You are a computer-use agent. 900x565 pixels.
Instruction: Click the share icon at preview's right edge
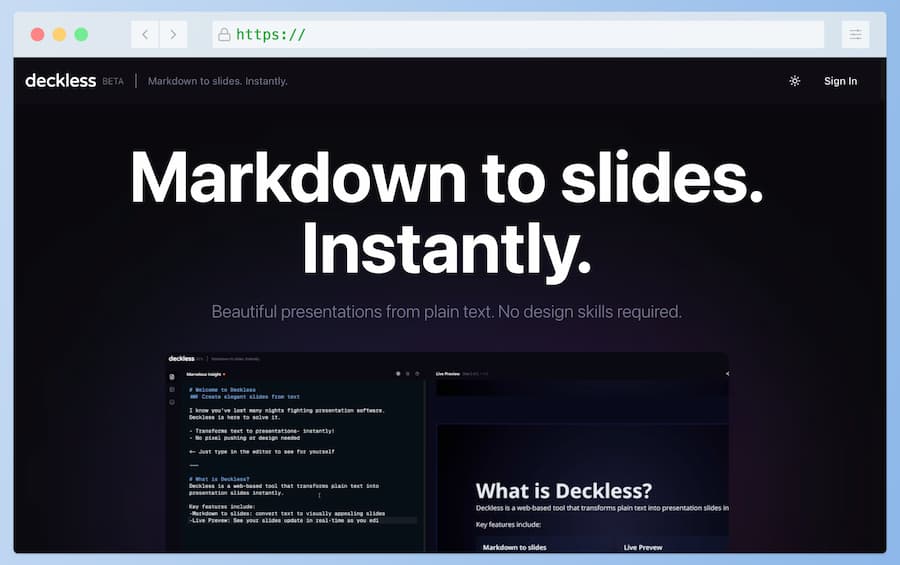tap(726, 373)
